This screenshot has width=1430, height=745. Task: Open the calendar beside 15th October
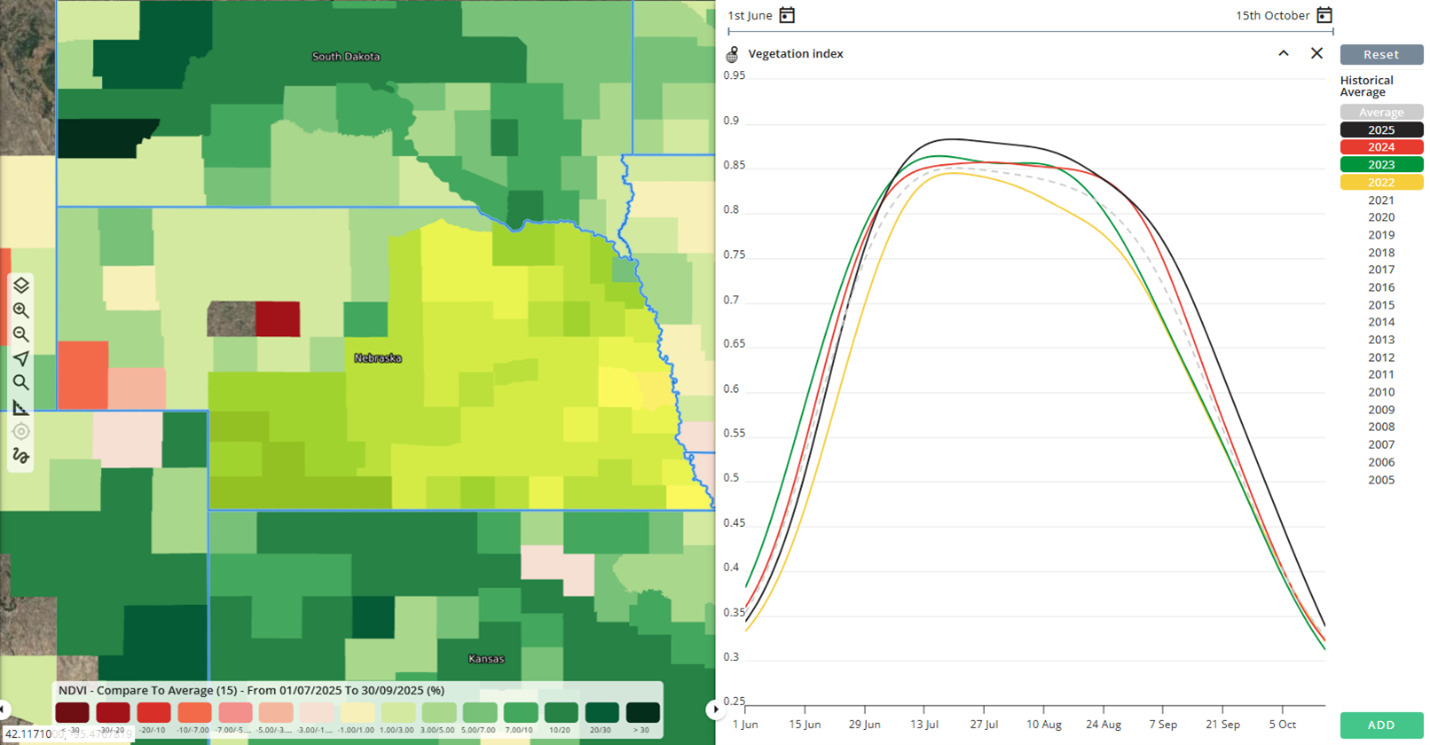[1323, 15]
